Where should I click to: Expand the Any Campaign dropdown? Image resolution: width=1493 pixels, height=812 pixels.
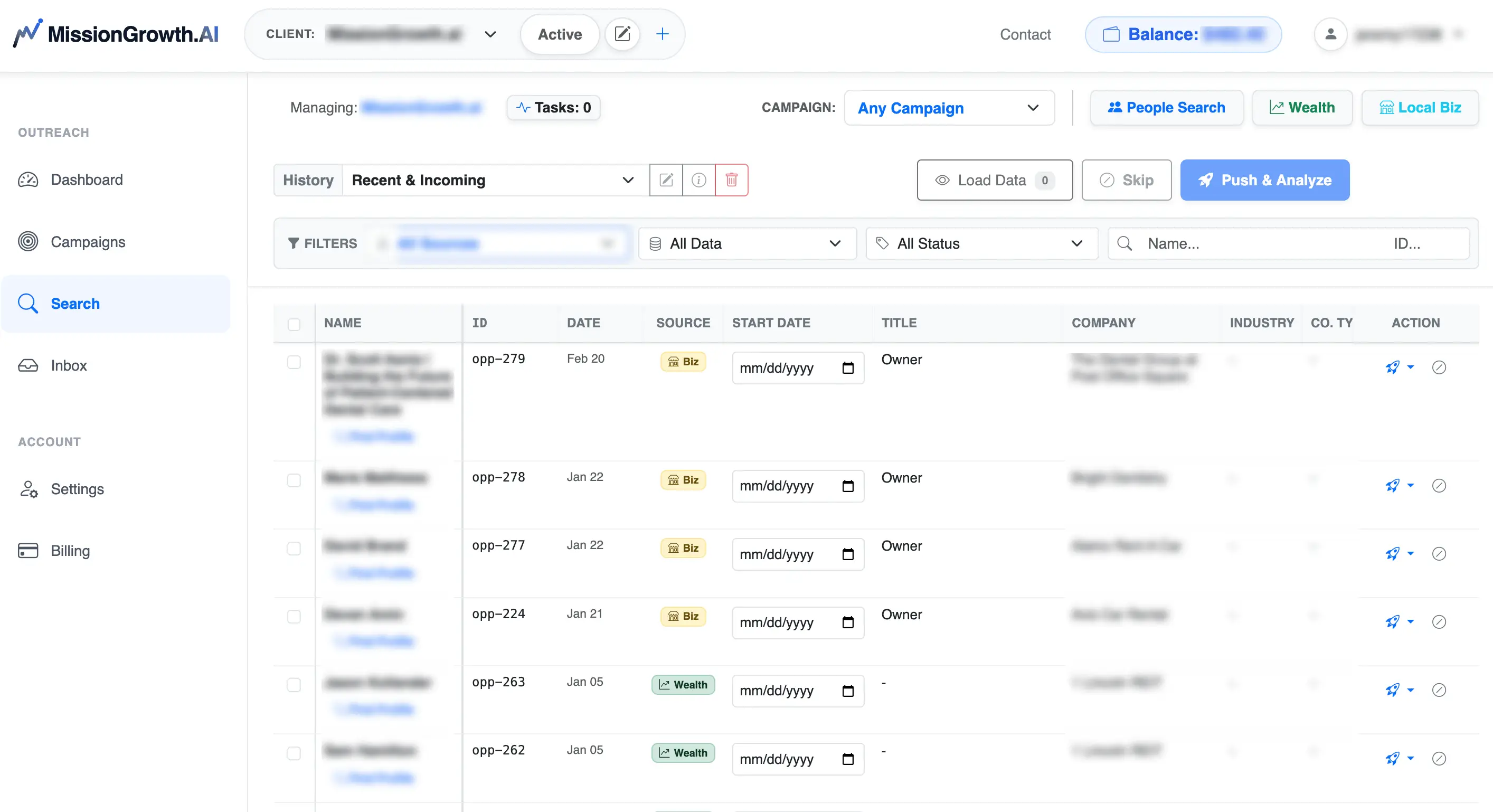pos(949,108)
